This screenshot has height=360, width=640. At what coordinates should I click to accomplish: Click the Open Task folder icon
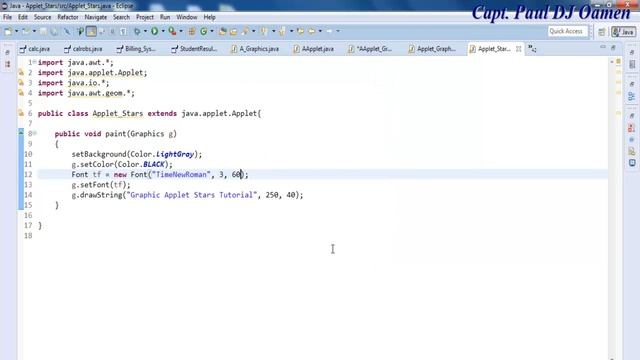233,31
